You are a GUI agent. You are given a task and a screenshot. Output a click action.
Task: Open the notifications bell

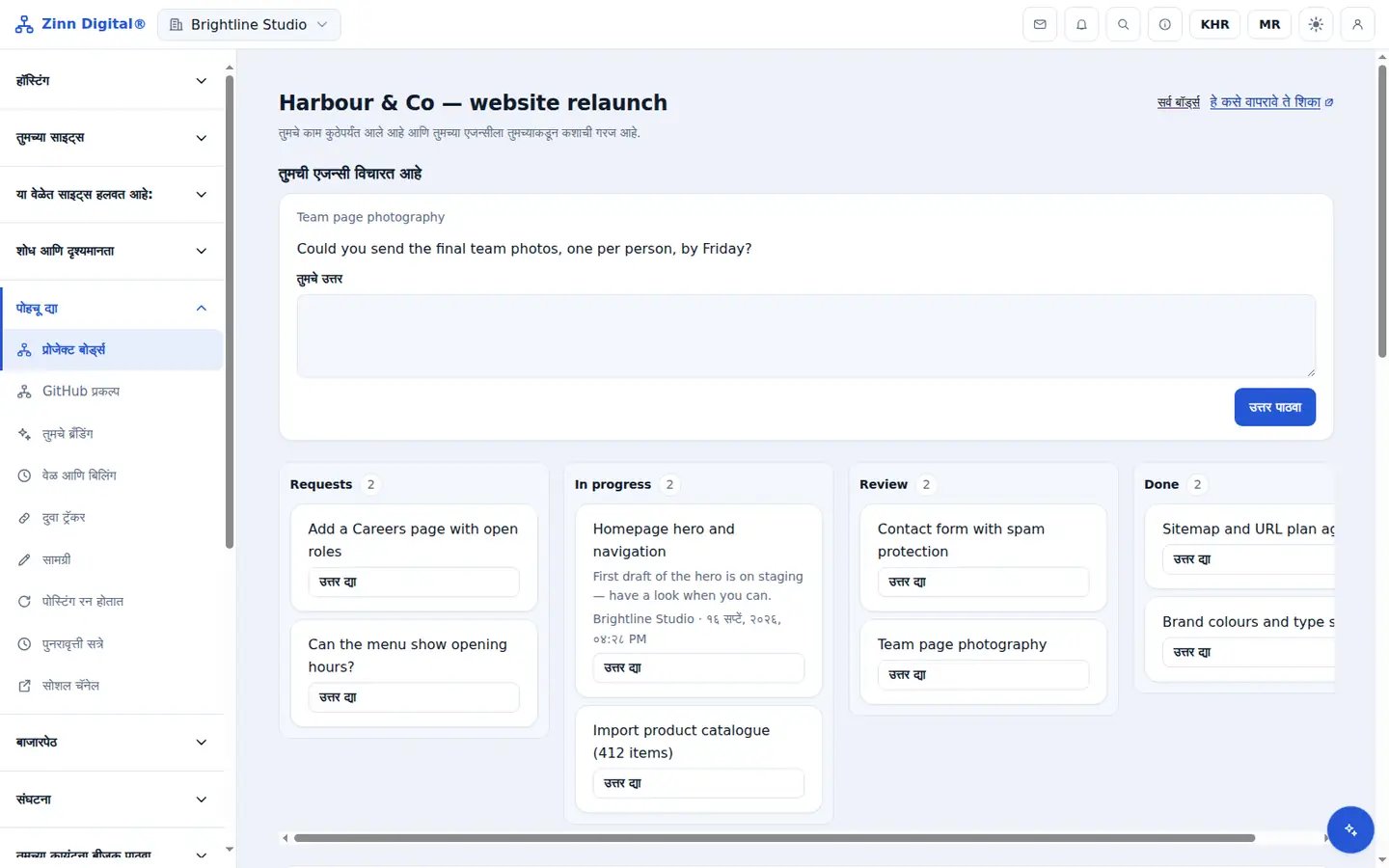(x=1081, y=24)
